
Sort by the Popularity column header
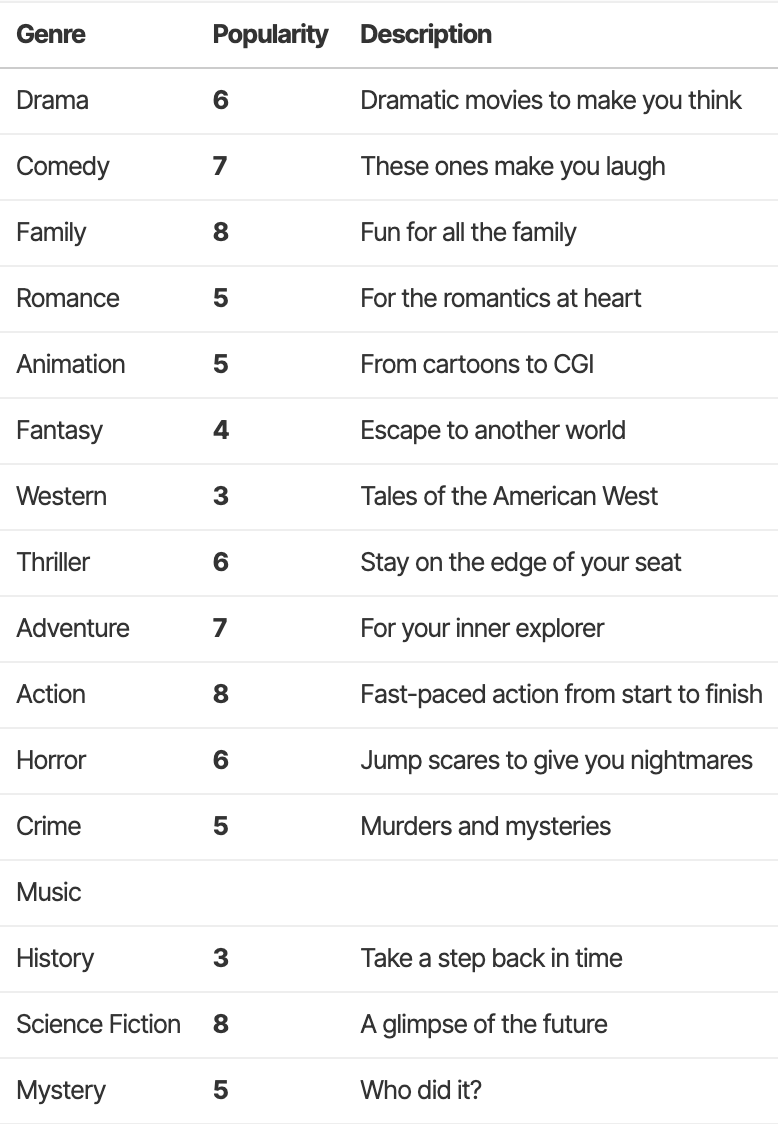[x=270, y=34]
